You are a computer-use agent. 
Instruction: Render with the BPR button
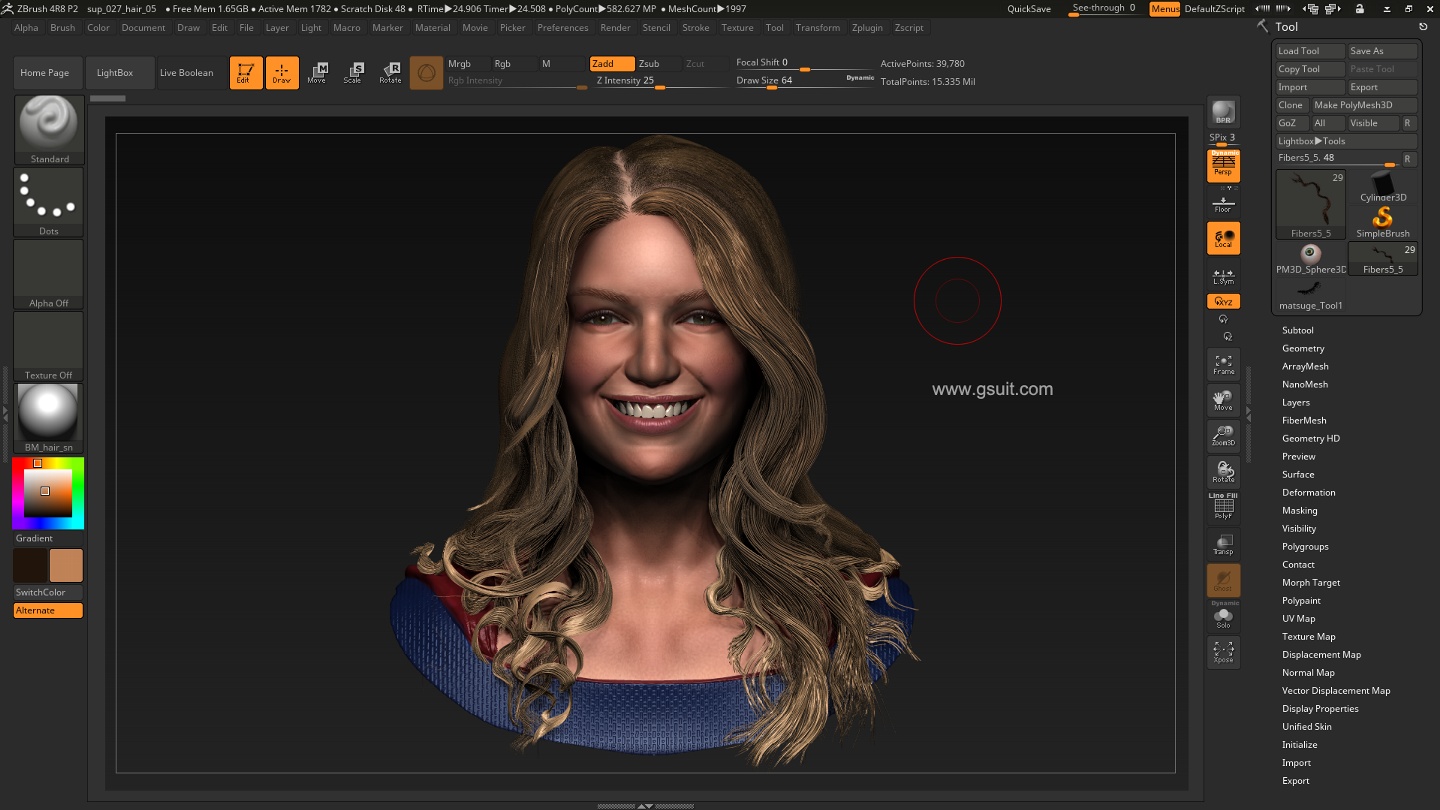click(x=1223, y=112)
